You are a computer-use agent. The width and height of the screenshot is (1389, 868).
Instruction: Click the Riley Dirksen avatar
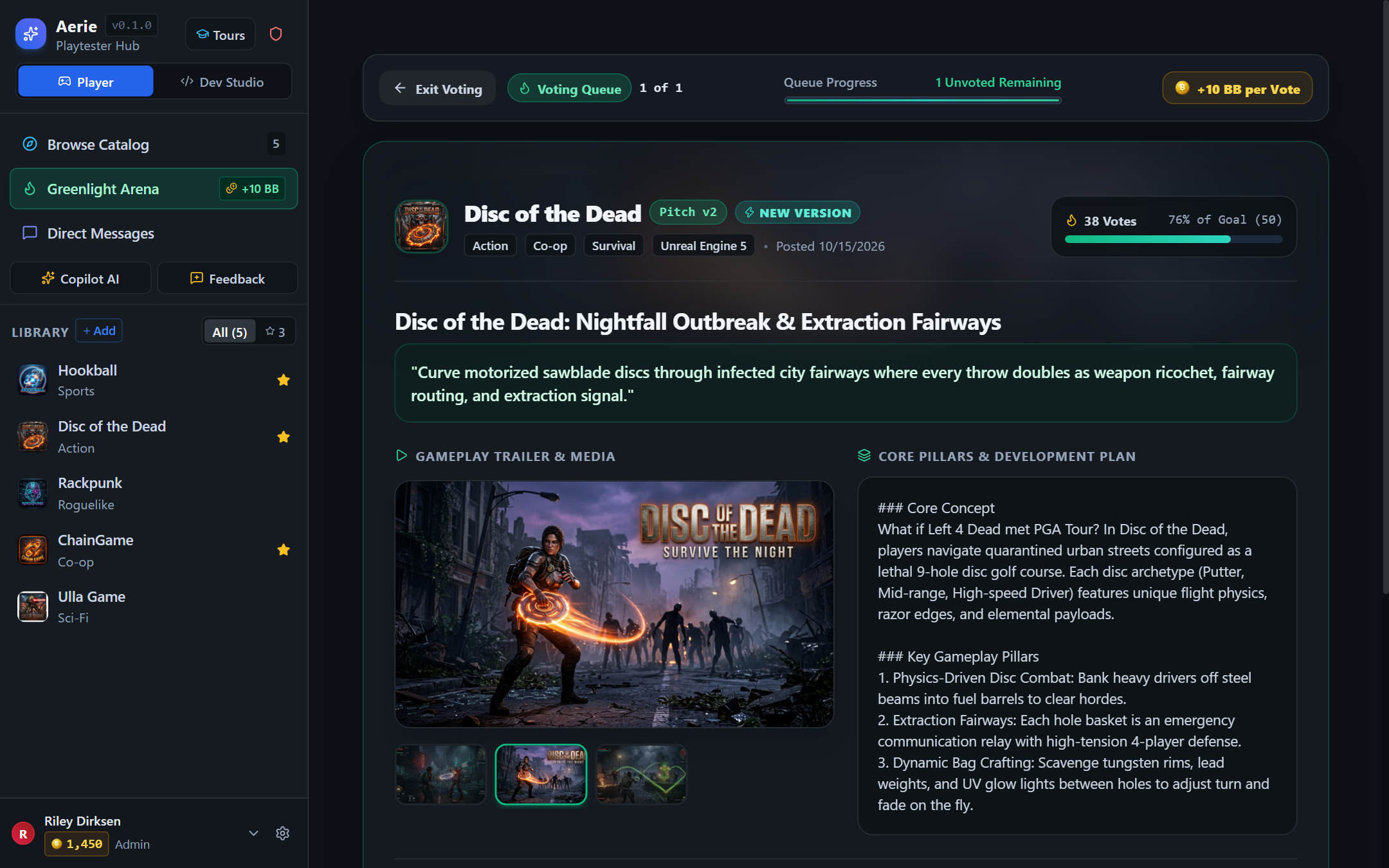23,834
